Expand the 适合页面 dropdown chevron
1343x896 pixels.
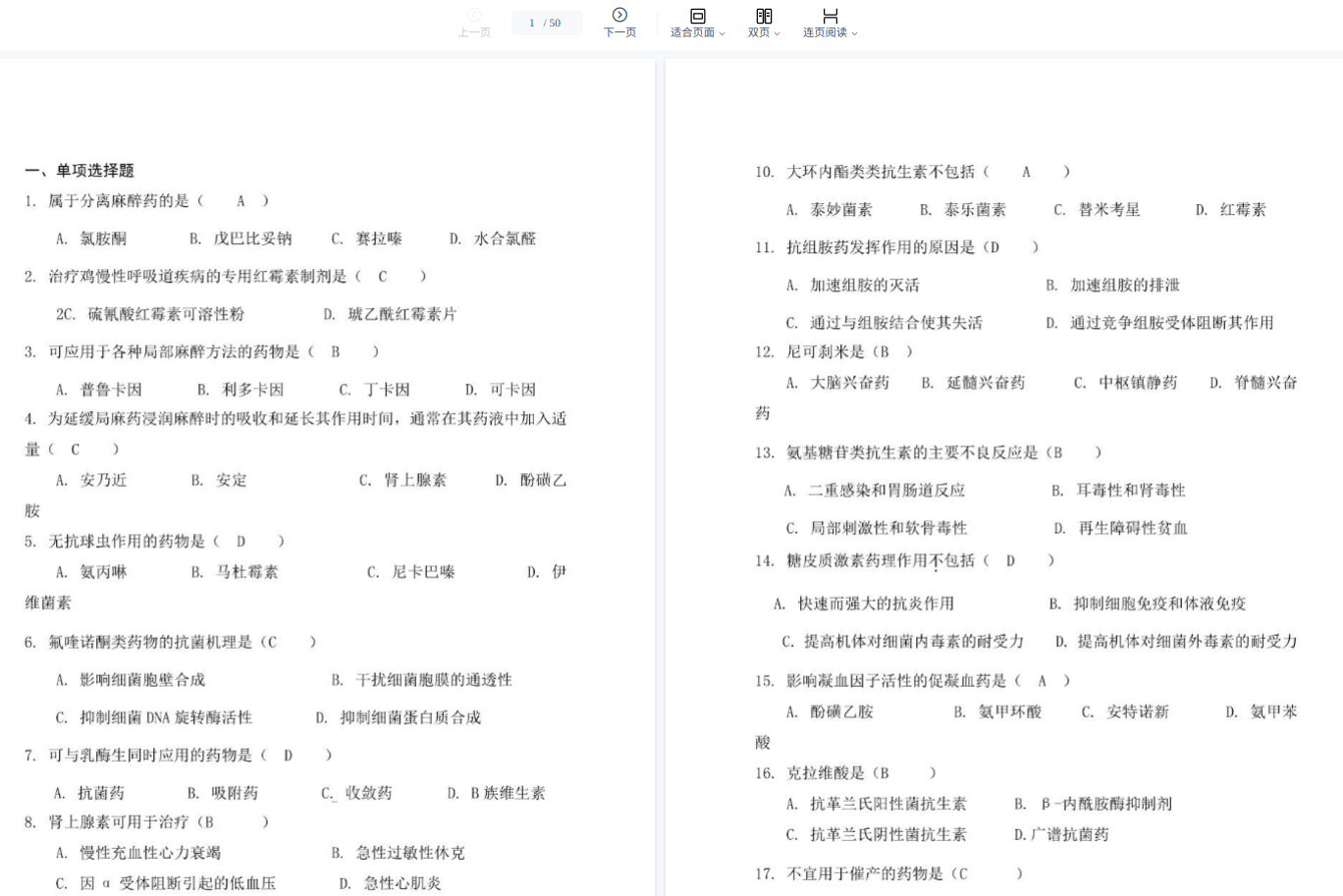click(x=723, y=33)
